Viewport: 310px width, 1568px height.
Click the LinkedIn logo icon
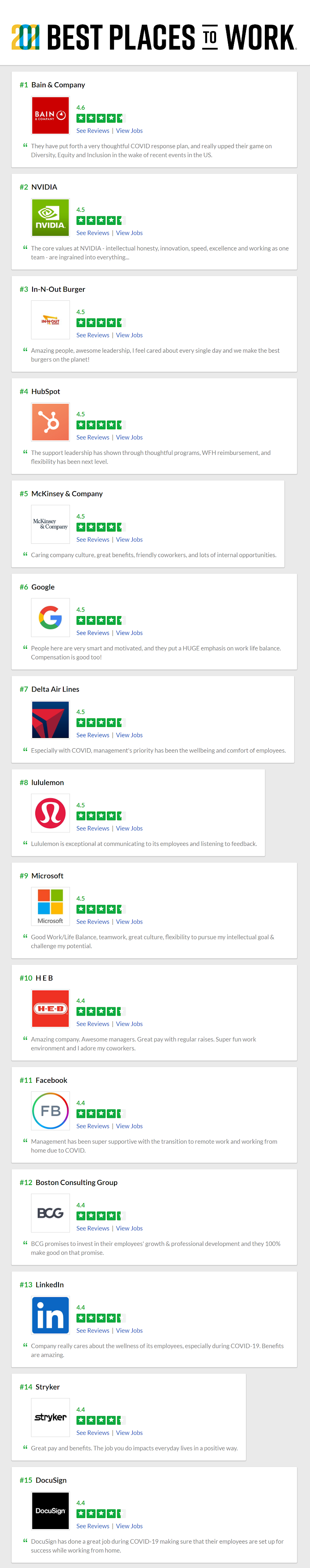click(x=50, y=1315)
